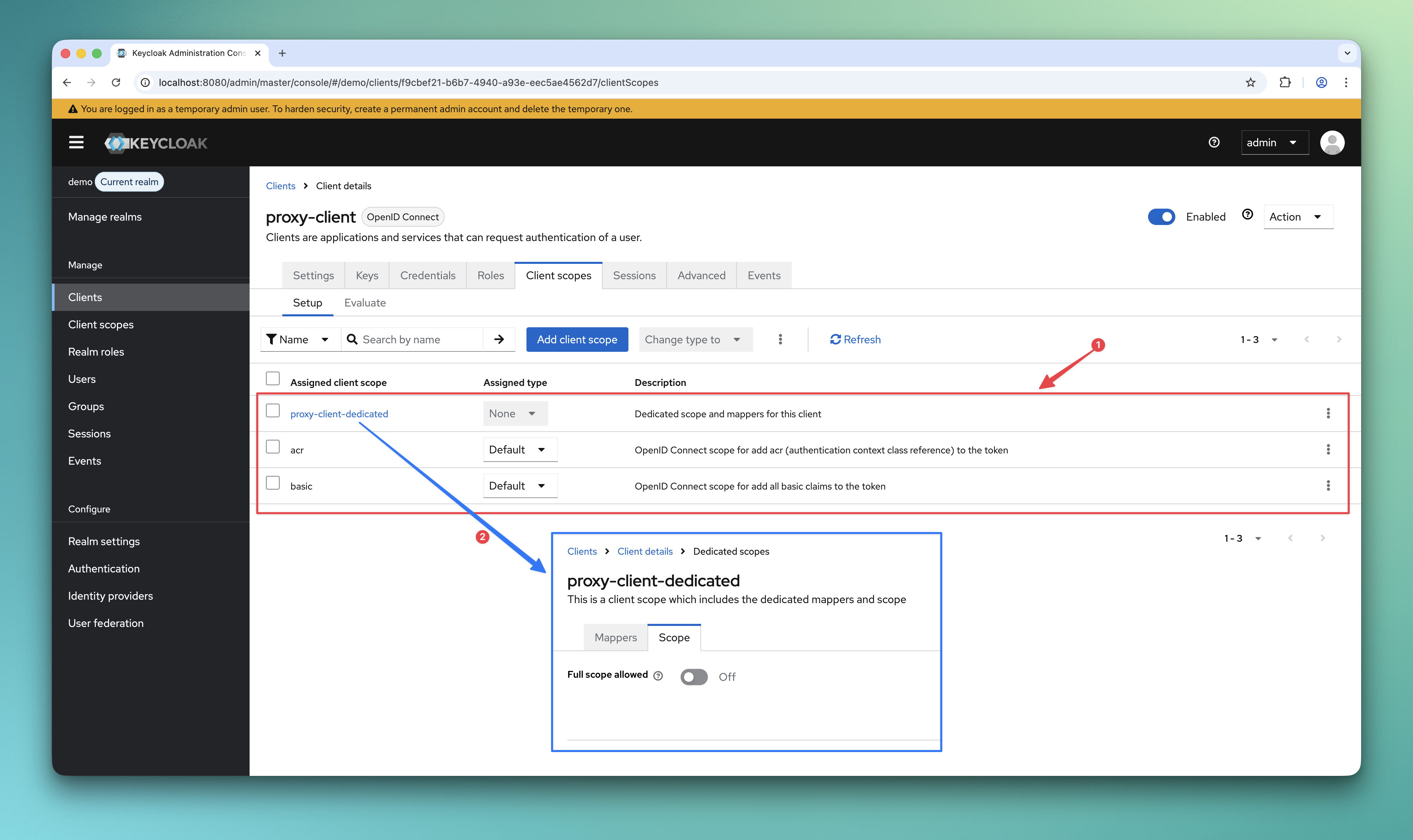Switch to the Keys tab
Viewport: 1413px width, 840px height.
(x=367, y=275)
